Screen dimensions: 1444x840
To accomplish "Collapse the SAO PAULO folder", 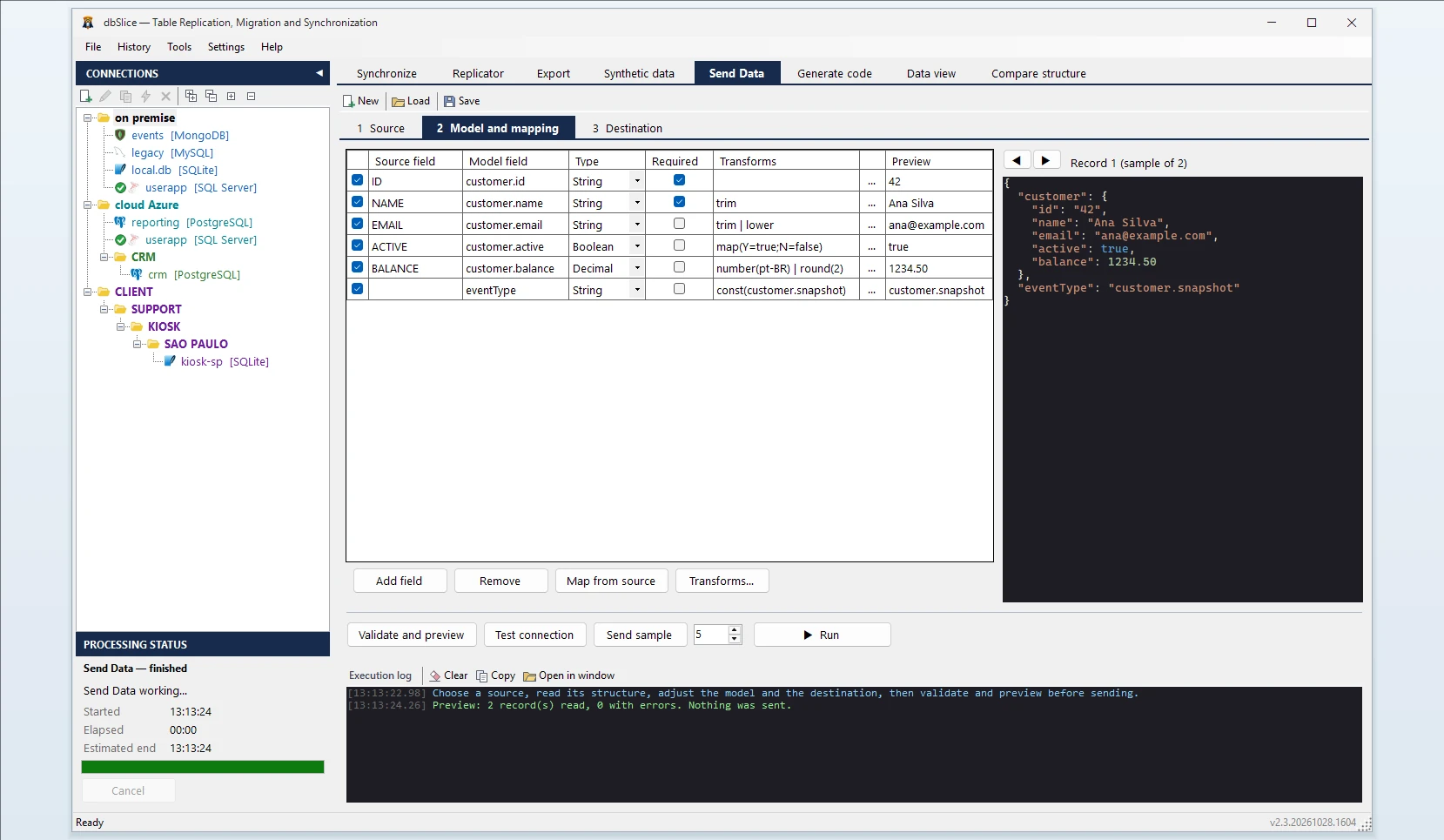I will pos(138,344).
